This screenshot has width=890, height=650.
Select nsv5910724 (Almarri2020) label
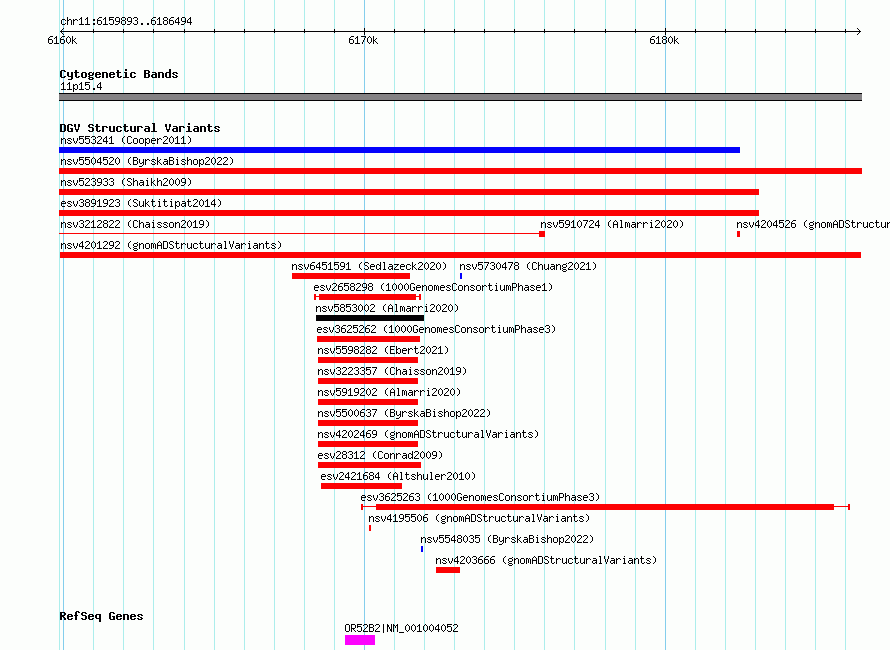coord(612,224)
